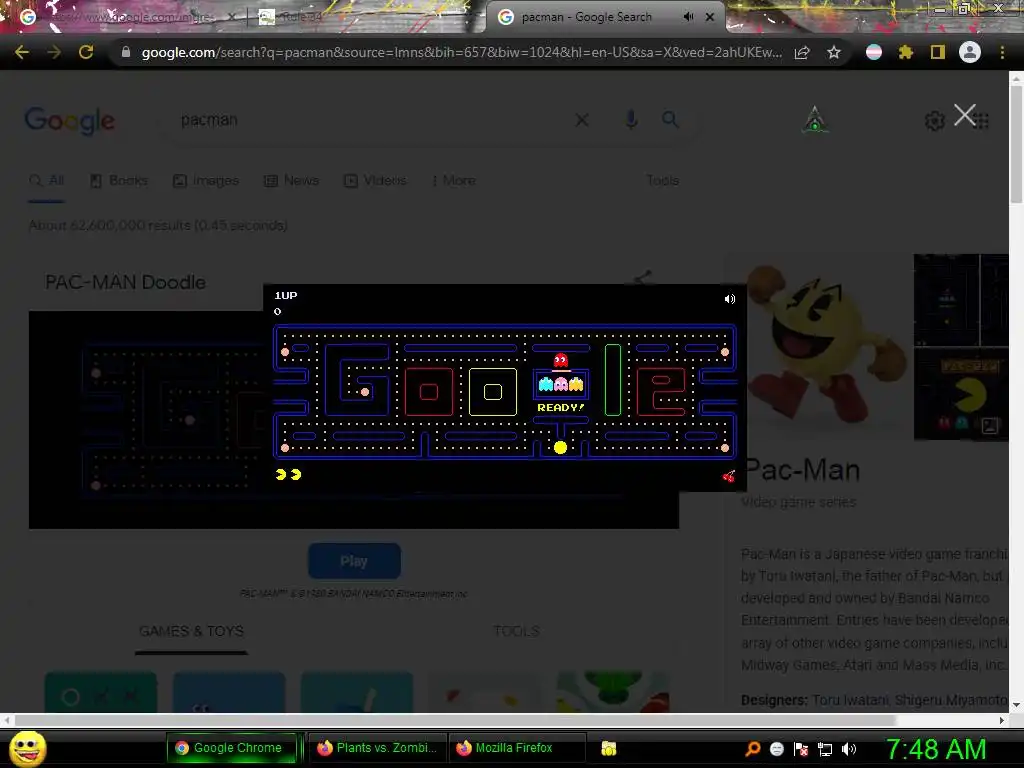
Task: Click the scroll right arrow
Action: point(1002,720)
